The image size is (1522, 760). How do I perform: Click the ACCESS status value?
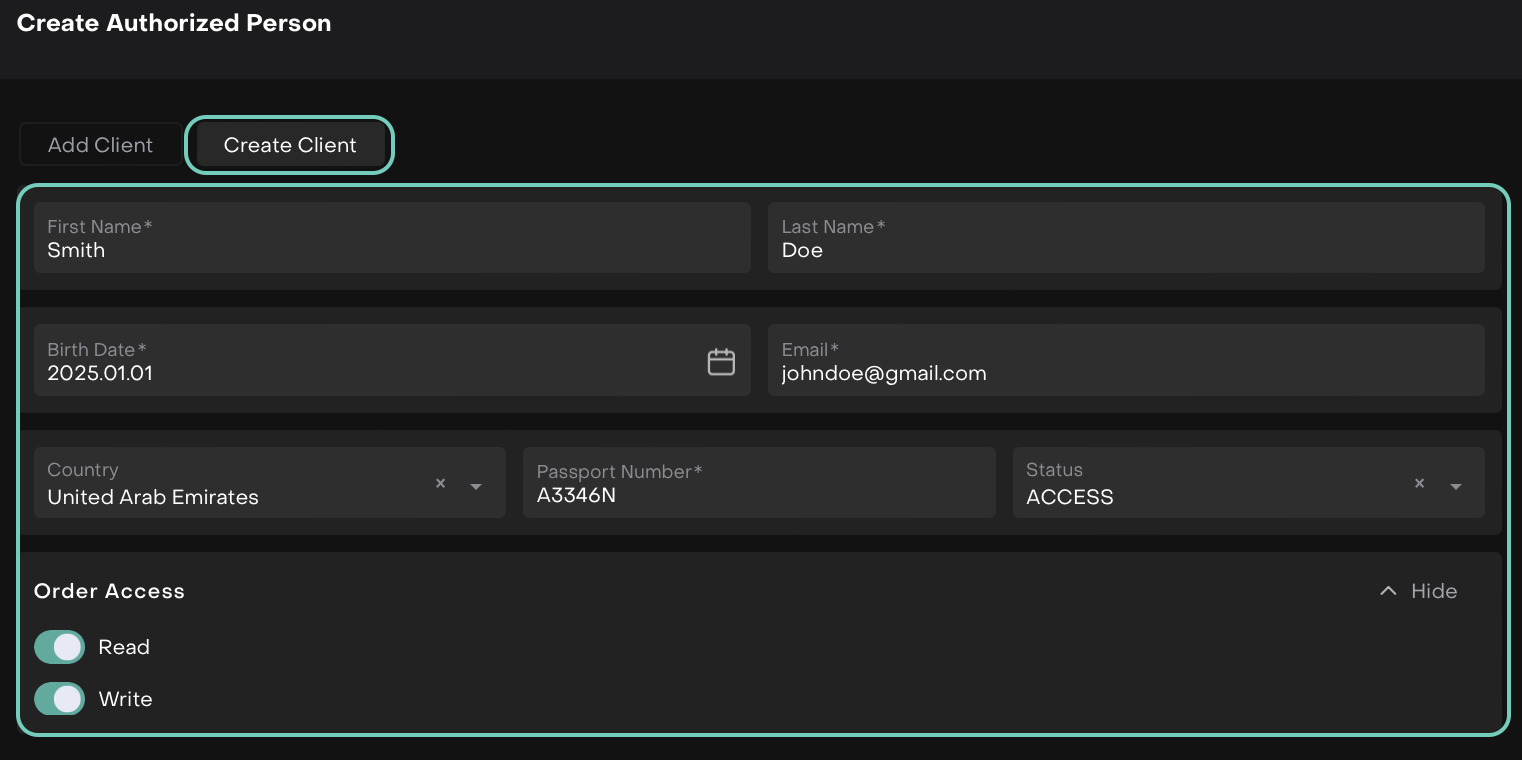click(x=1069, y=497)
